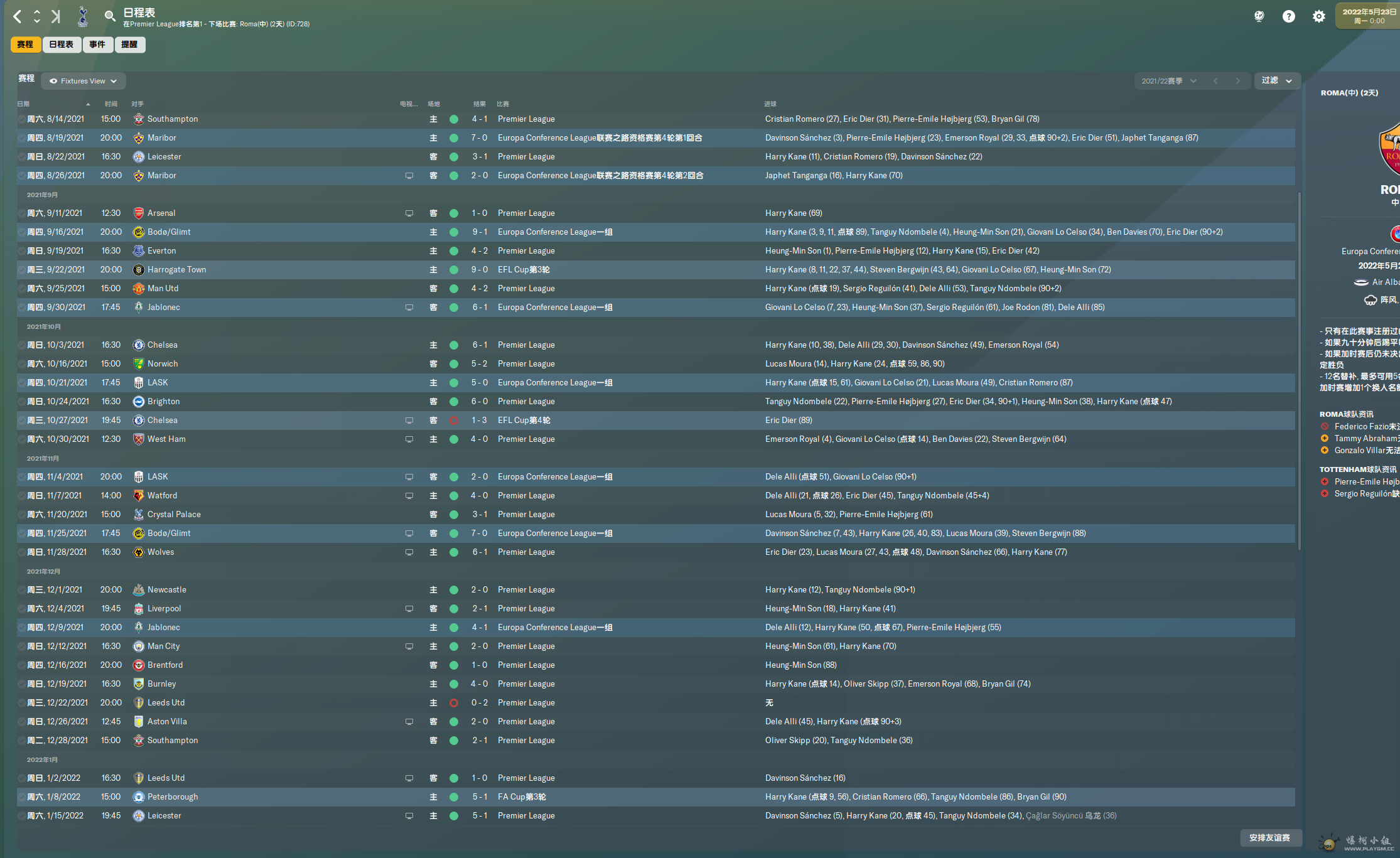The image size is (1400, 858).
Task: Toggle the checkbox beside the 1/8/2022 Peterborough match
Action: 21,797
